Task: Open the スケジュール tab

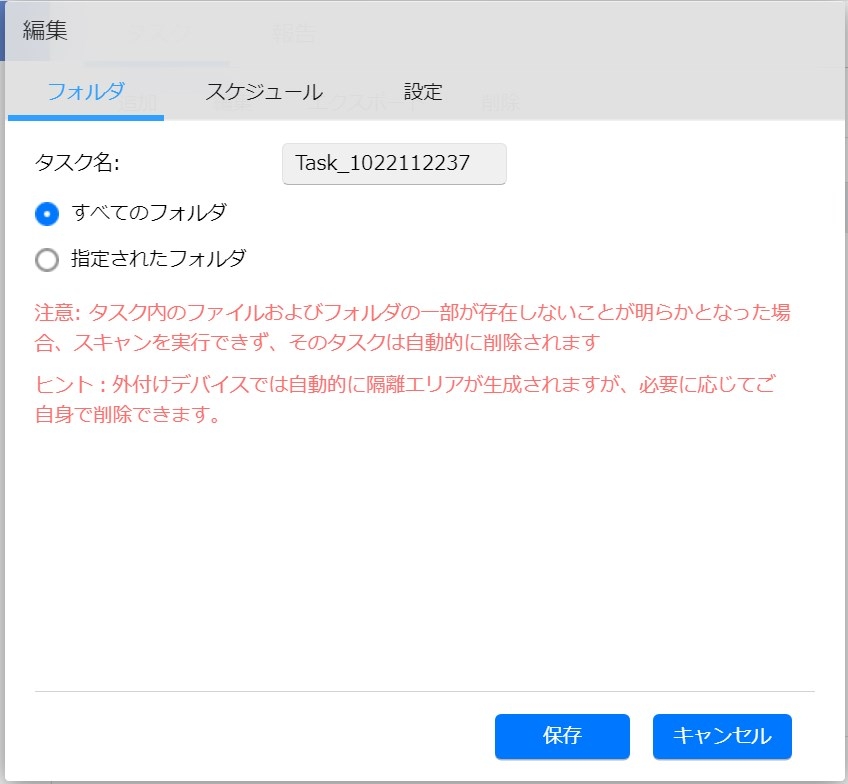Action: [x=263, y=93]
